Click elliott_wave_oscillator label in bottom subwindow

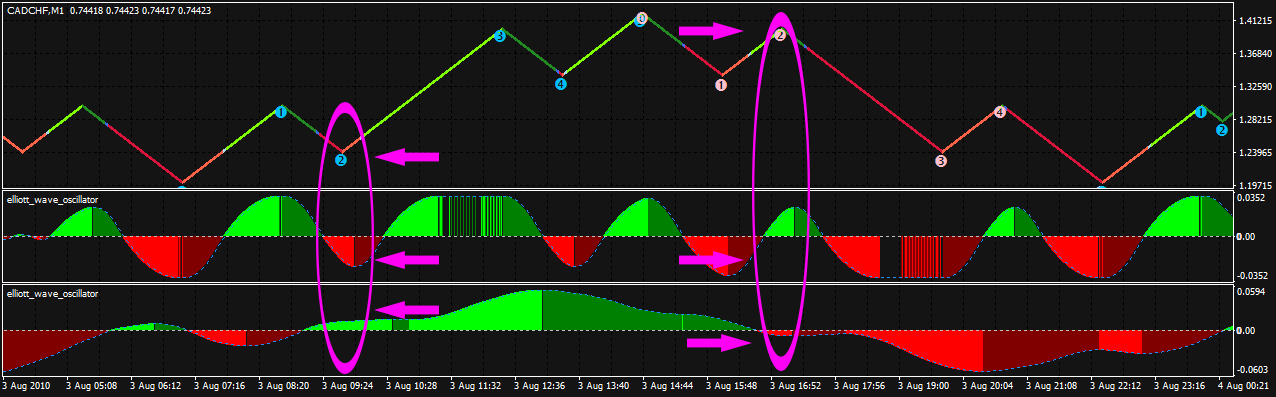(53, 294)
